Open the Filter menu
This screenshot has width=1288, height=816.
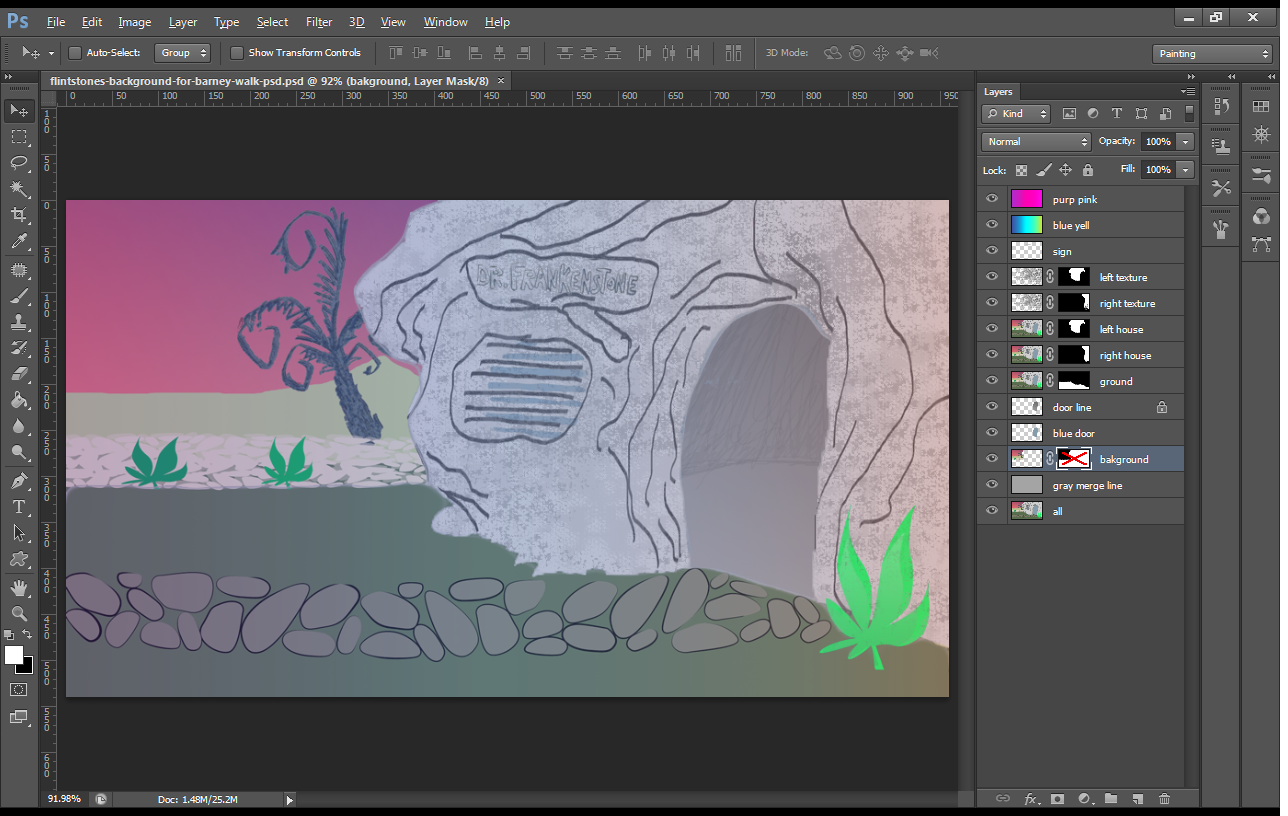[x=319, y=22]
